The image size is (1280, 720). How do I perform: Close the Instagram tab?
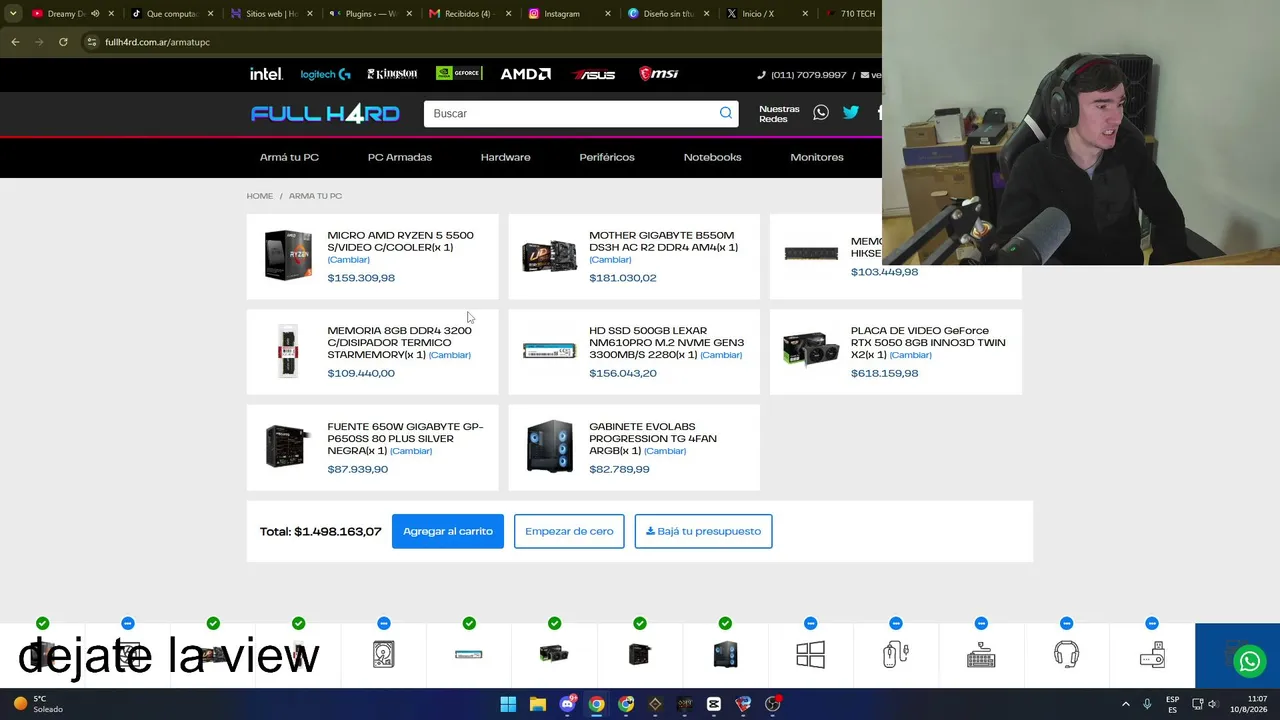(x=608, y=14)
